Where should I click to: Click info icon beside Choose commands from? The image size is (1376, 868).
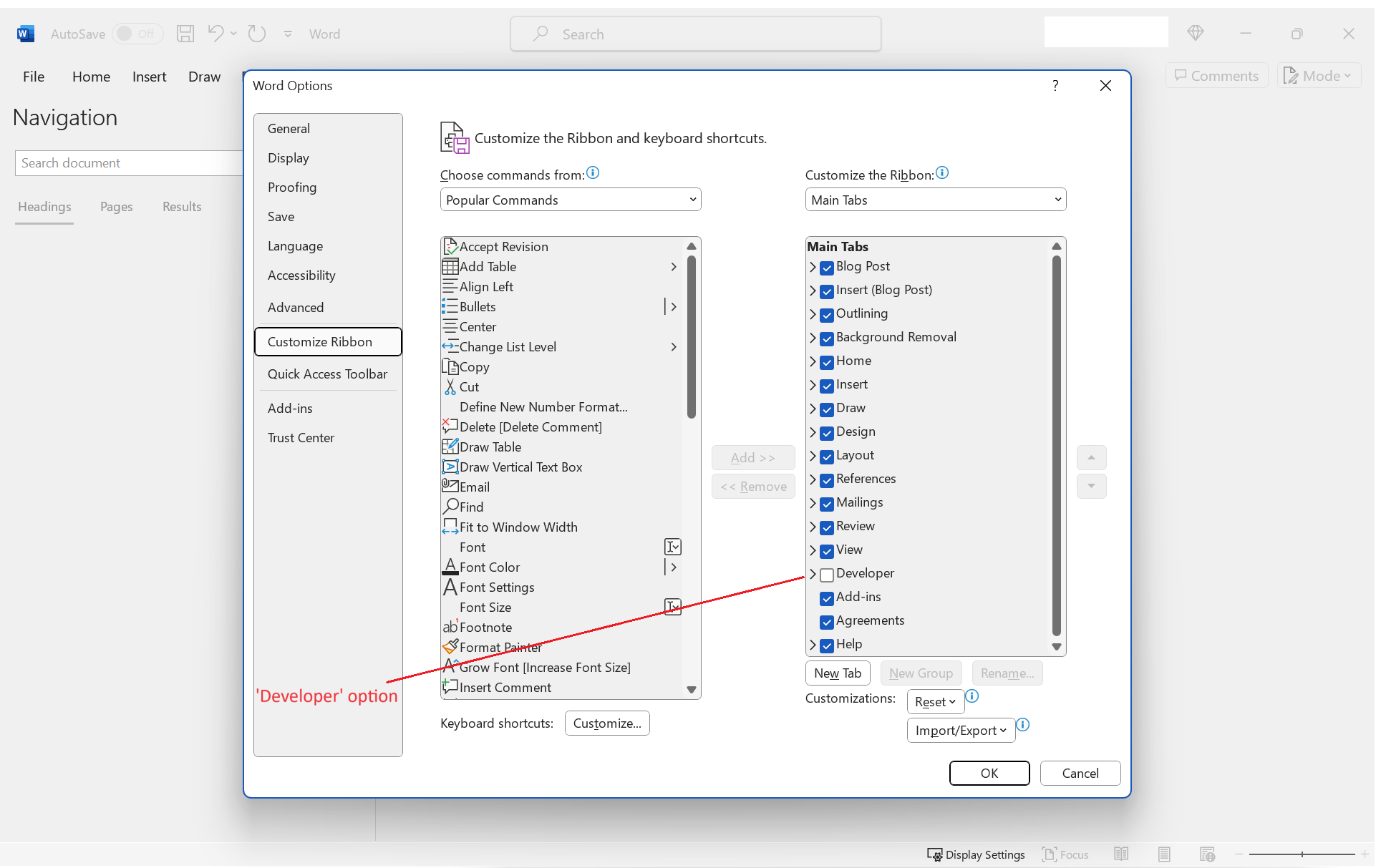click(593, 172)
